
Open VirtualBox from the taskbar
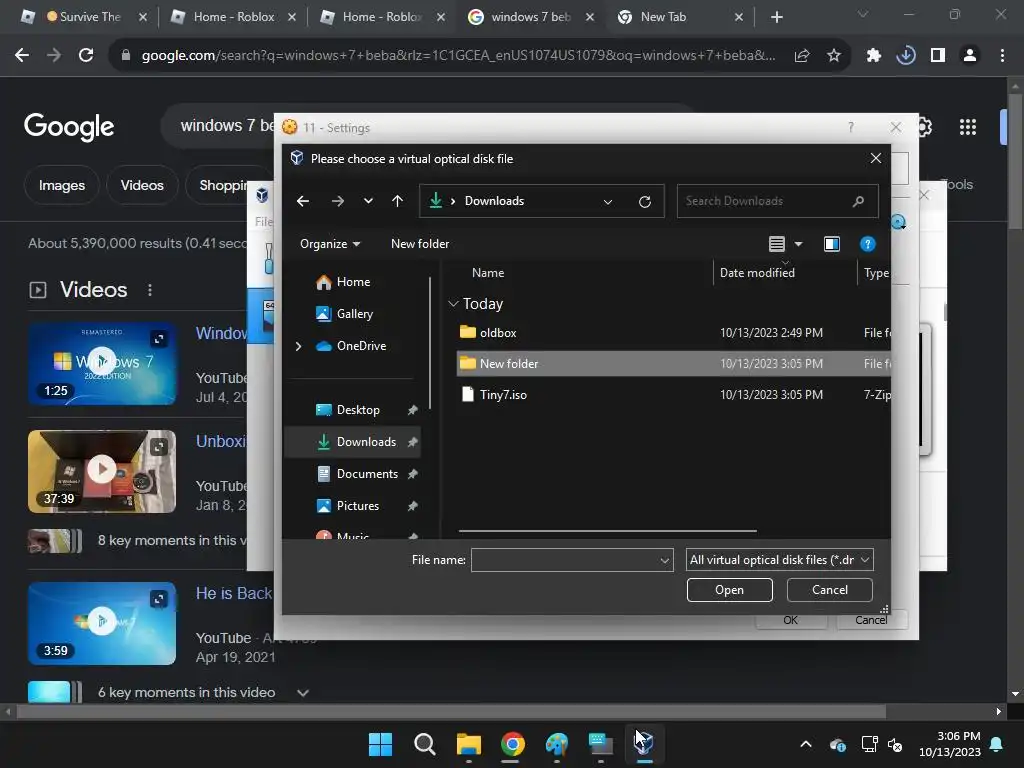(644, 744)
